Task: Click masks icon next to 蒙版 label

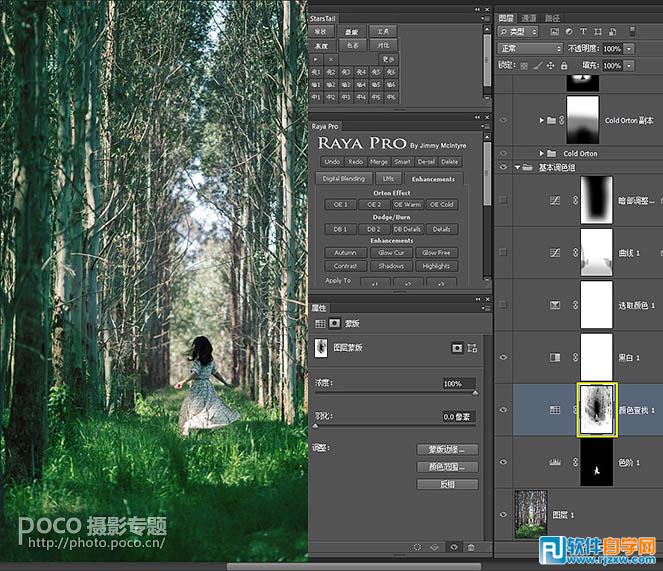Action: (x=334, y=324)
